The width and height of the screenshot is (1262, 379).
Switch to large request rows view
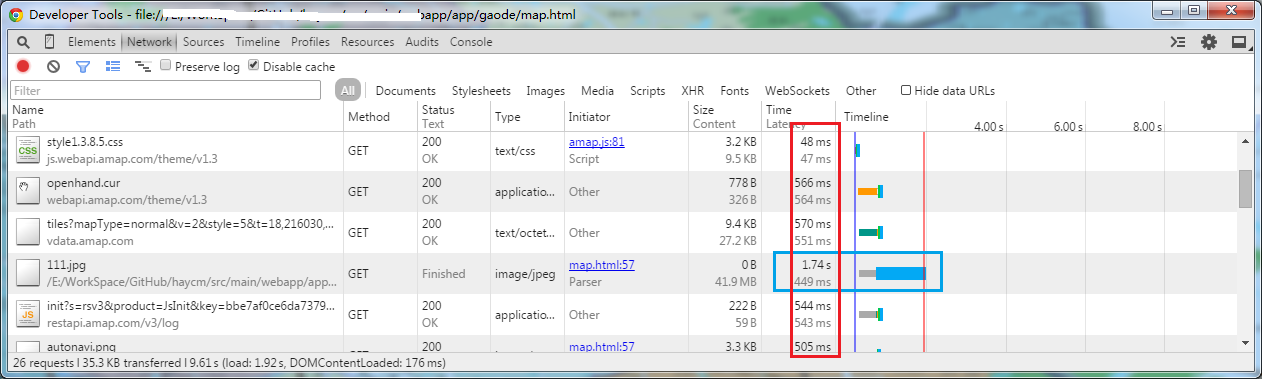coord(113,66)
